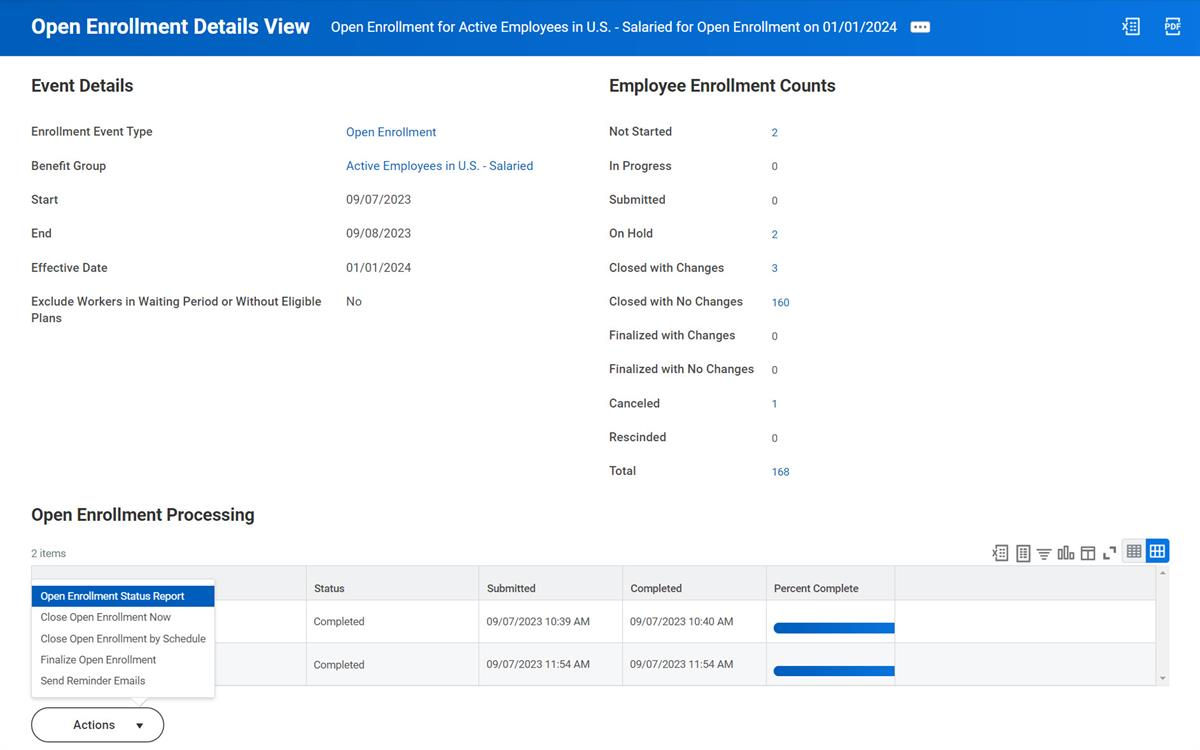Switch to the compact grid view
The width and height of the screenshot is (1200, 750).
click(x=1134, y=551)
